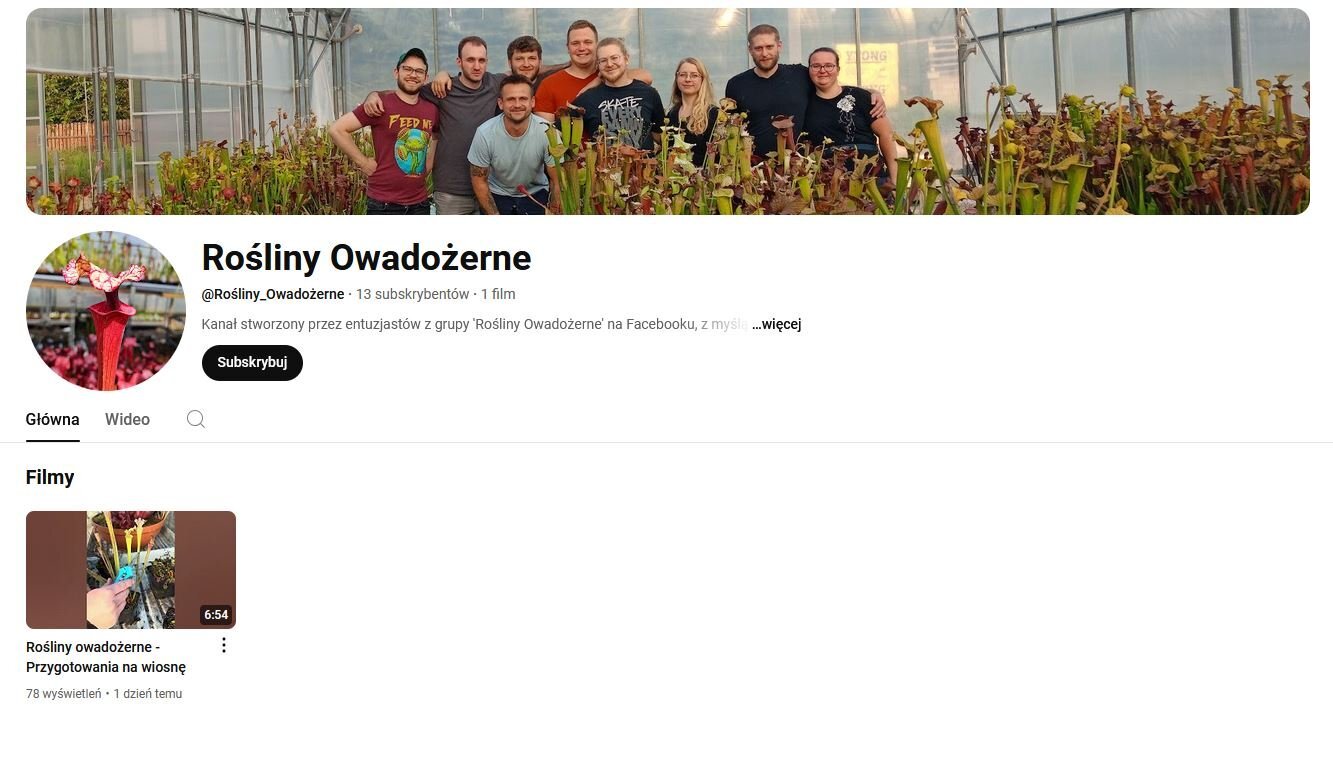
Task: Play the video from its thumbnail
Action: 131,570
